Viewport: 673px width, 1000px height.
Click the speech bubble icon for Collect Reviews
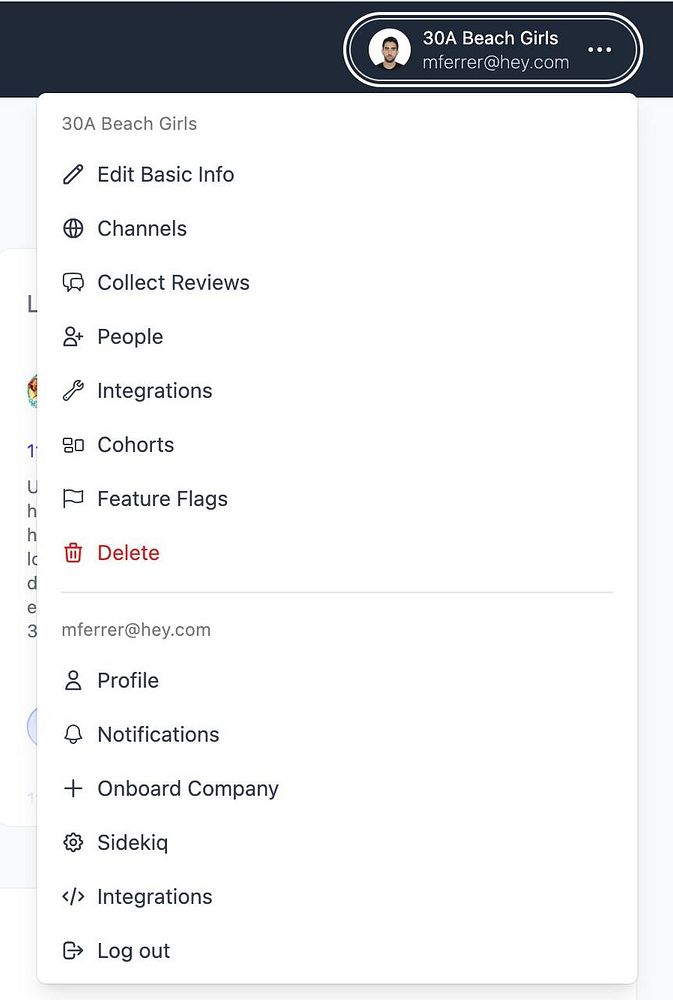click(73, 283)
